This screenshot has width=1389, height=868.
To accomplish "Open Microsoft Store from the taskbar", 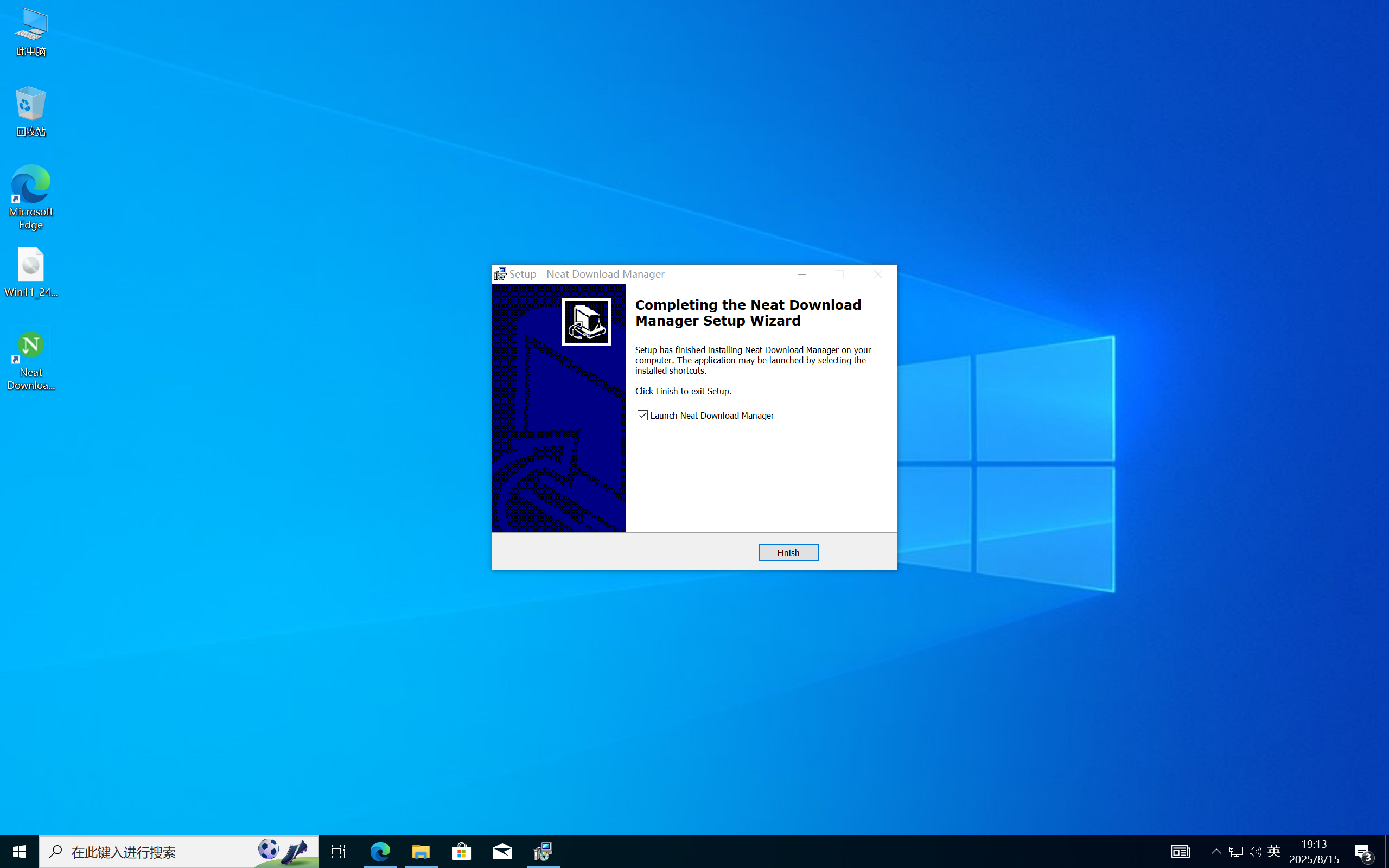I will pyautogui.click(x=462, y=851).
